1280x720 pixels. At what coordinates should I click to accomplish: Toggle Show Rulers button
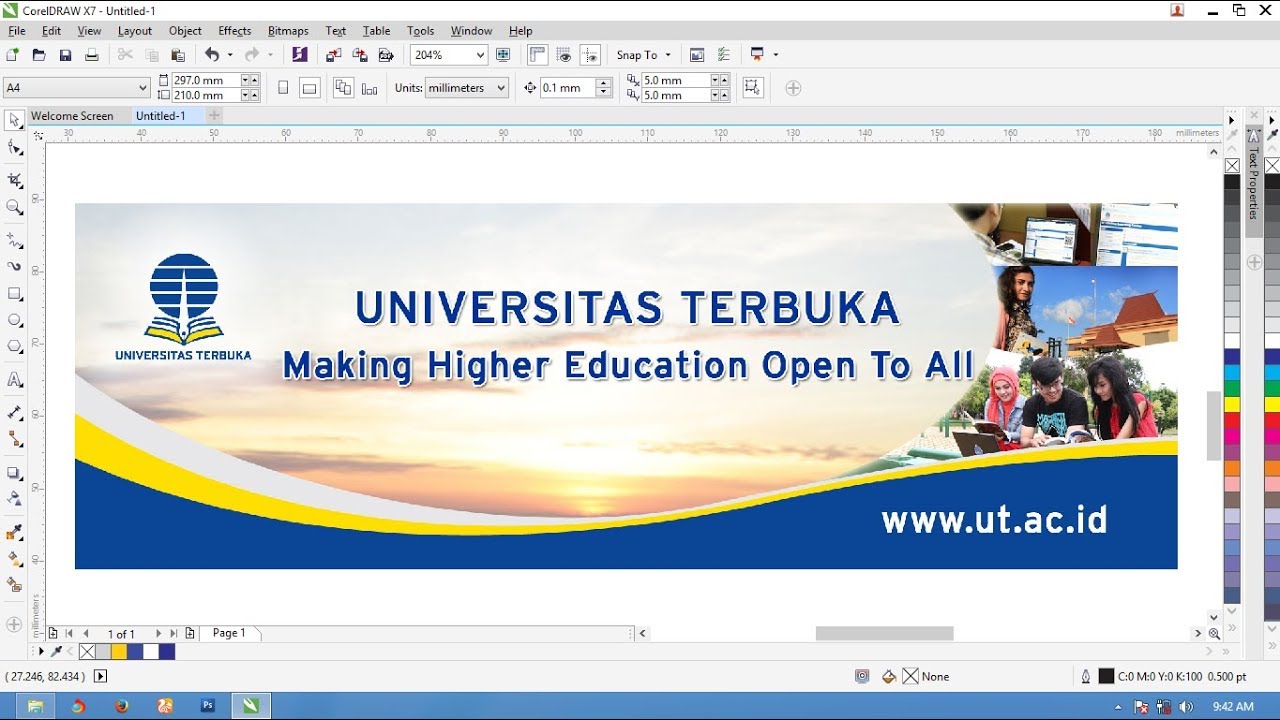coord(537,55)
